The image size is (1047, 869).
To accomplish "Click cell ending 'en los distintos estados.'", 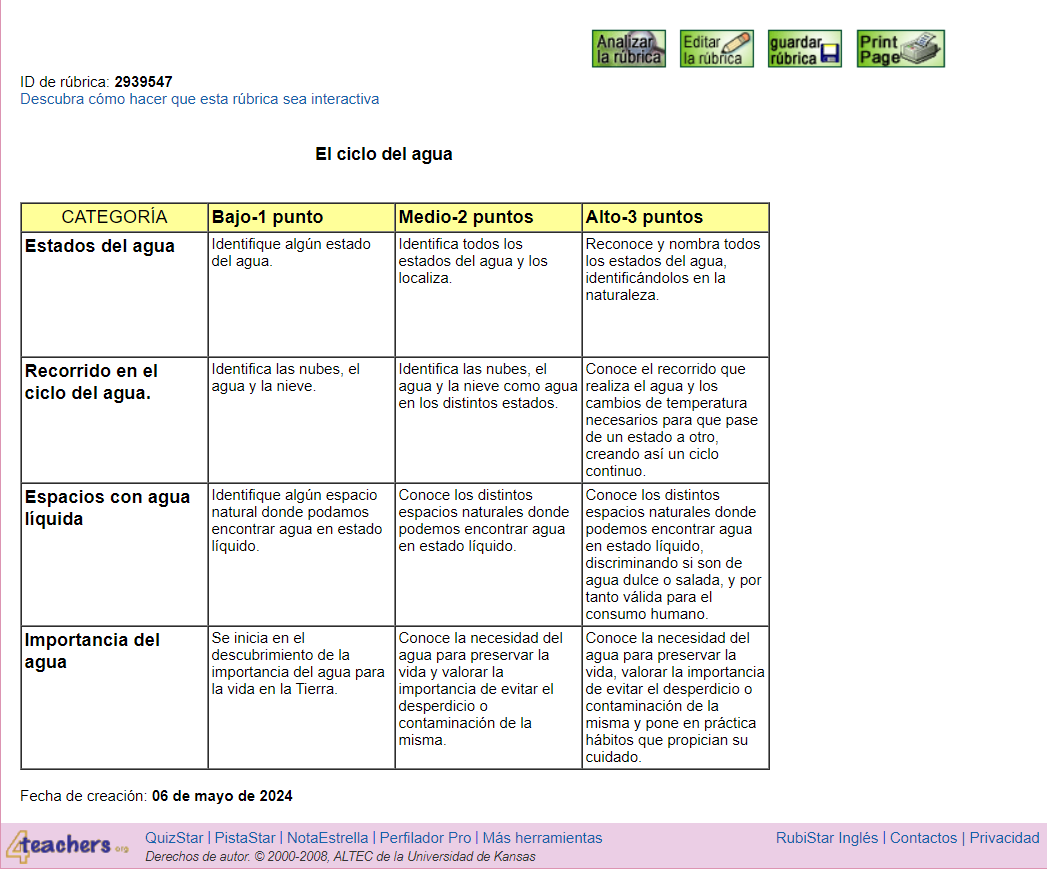I will [x=488, y=420].
